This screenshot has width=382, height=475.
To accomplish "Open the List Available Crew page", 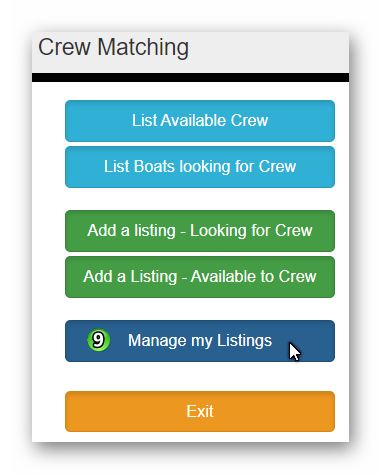I will [200, 121].
